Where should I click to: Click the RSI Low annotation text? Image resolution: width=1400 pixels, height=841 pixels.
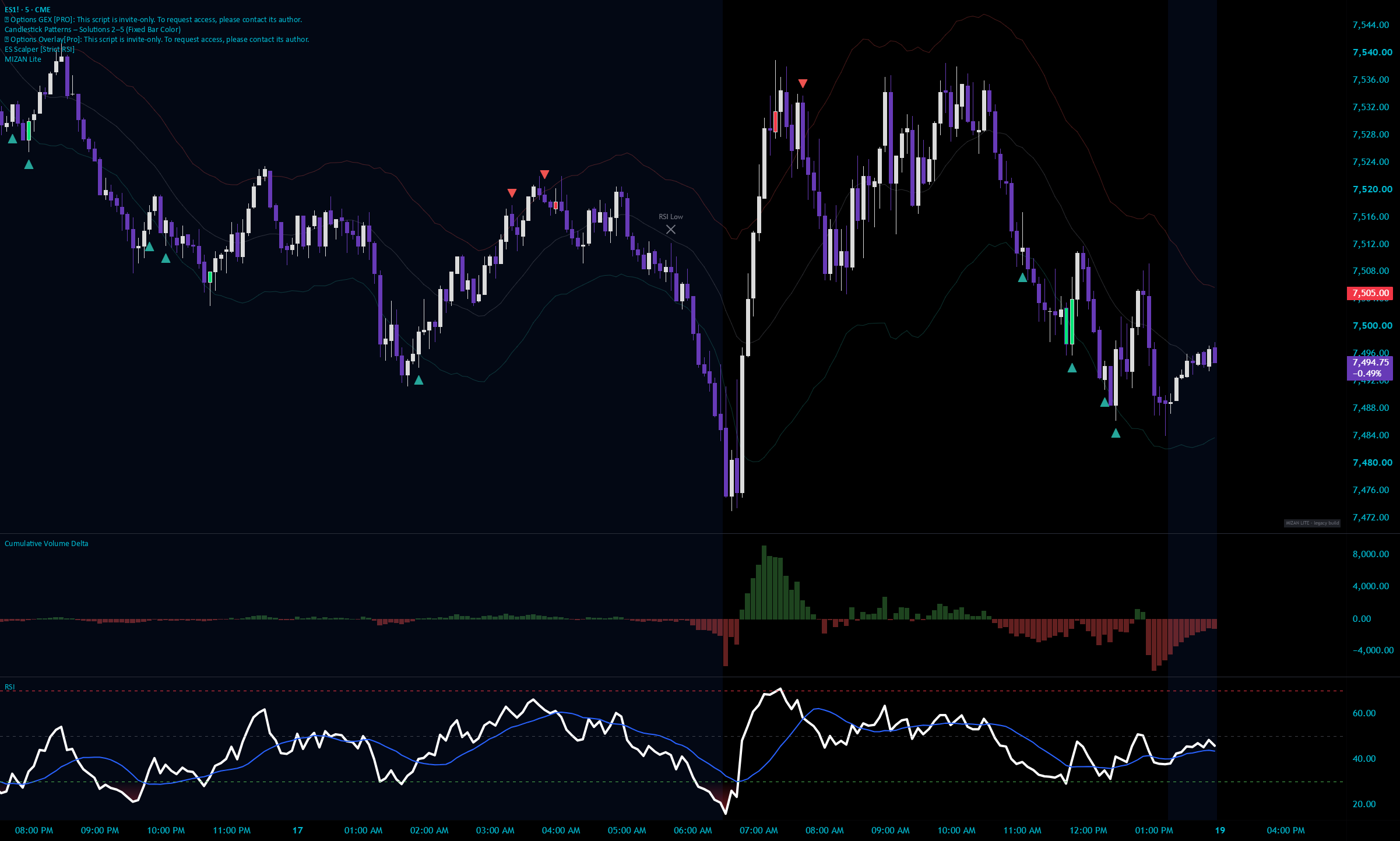pyautogui.click(x=671, y=217)
